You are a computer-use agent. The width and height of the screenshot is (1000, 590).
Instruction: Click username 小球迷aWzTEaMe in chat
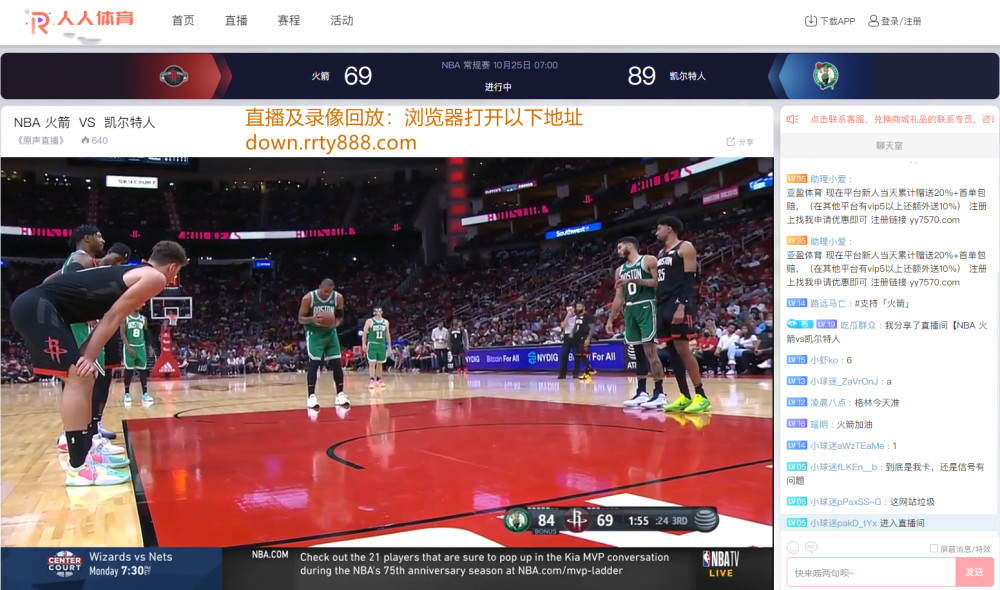(847, 446)
